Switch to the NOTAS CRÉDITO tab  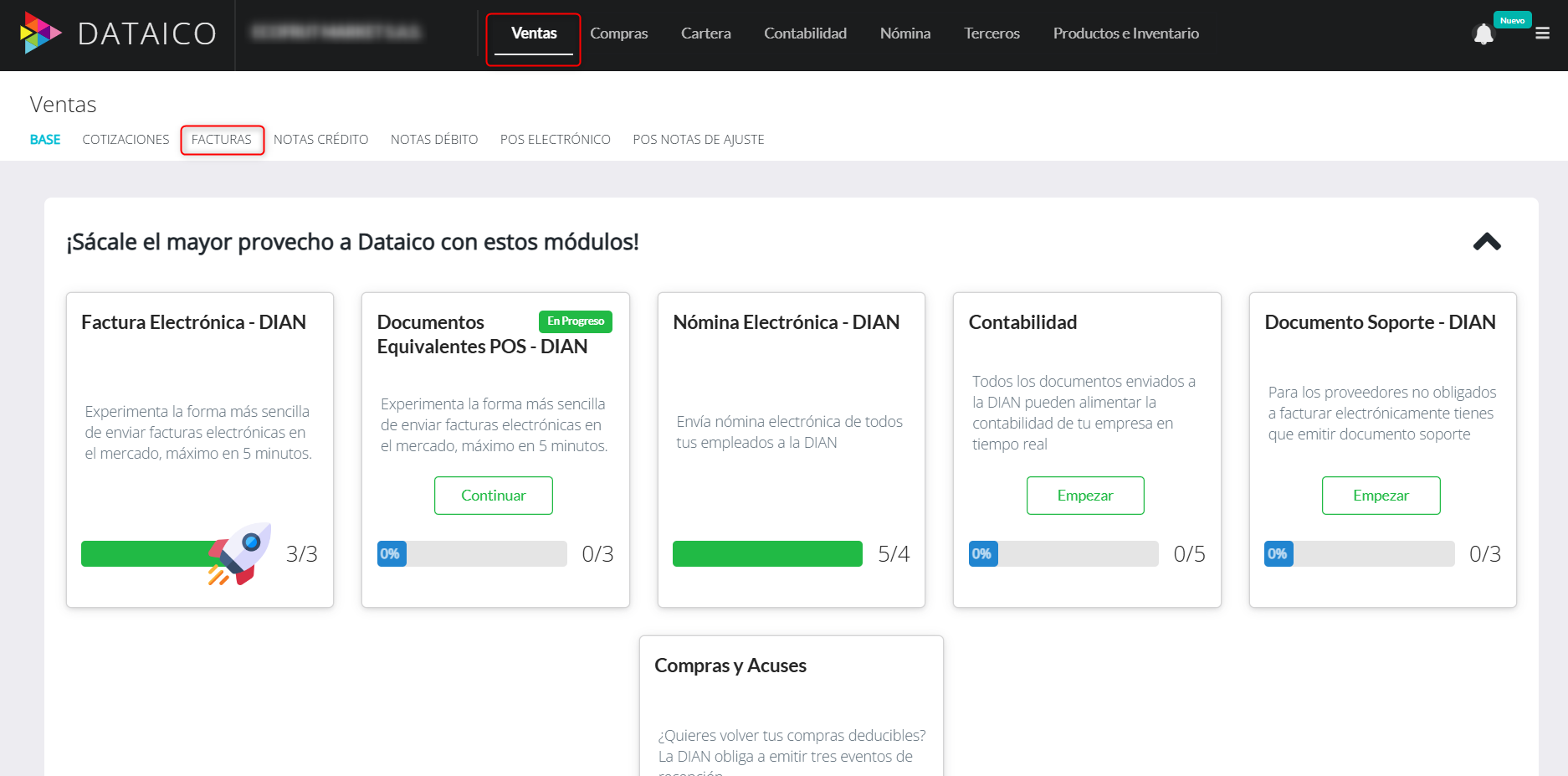coord(321,140)
